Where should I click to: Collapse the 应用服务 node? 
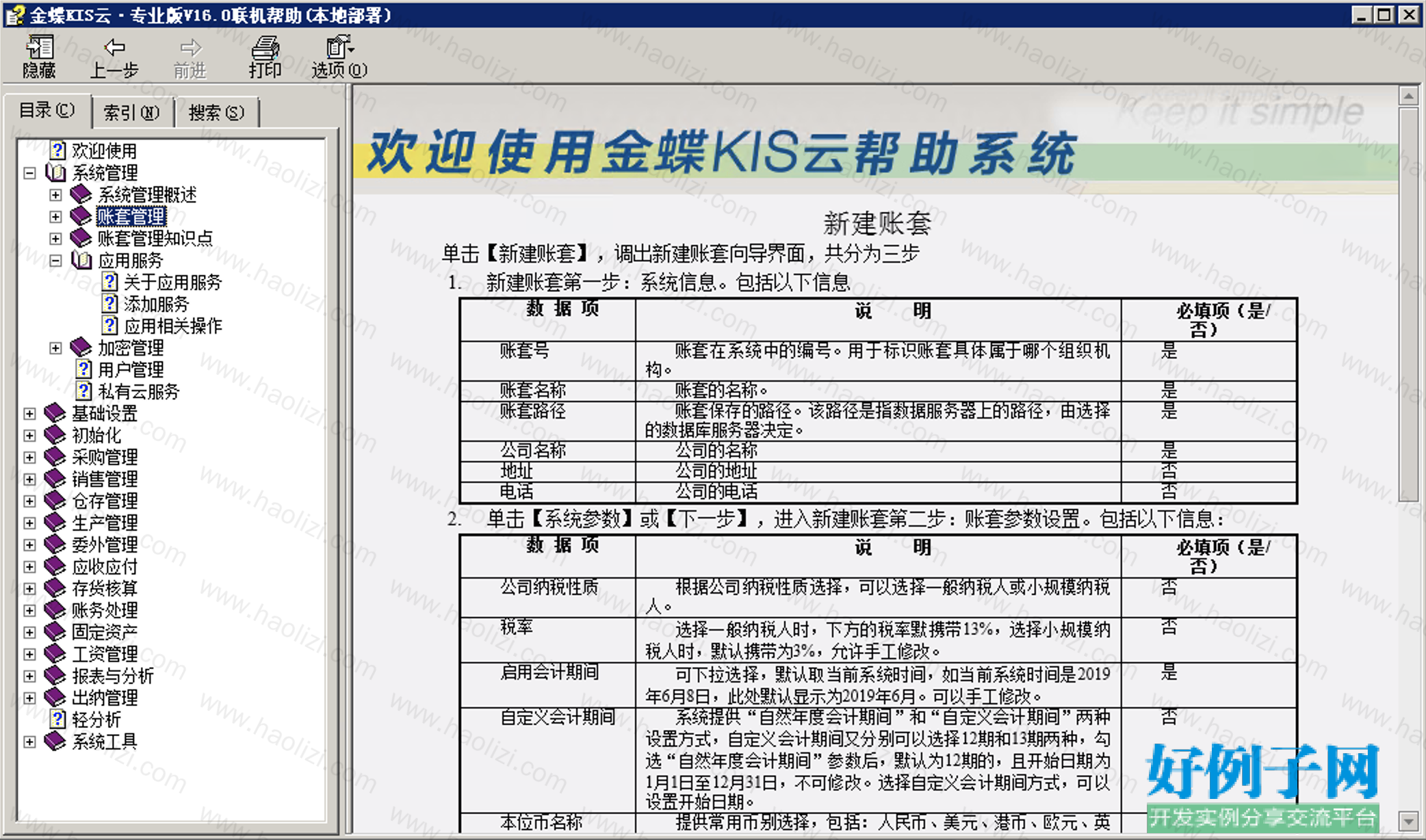pos(55,261)
